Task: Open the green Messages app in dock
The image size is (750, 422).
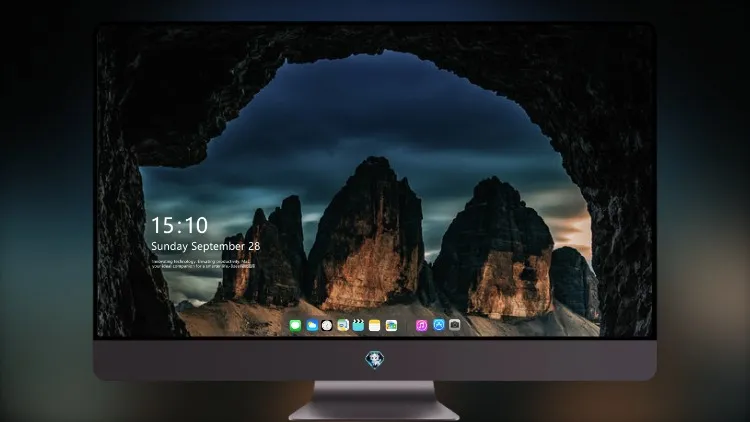Action: (x=295, y=326)
